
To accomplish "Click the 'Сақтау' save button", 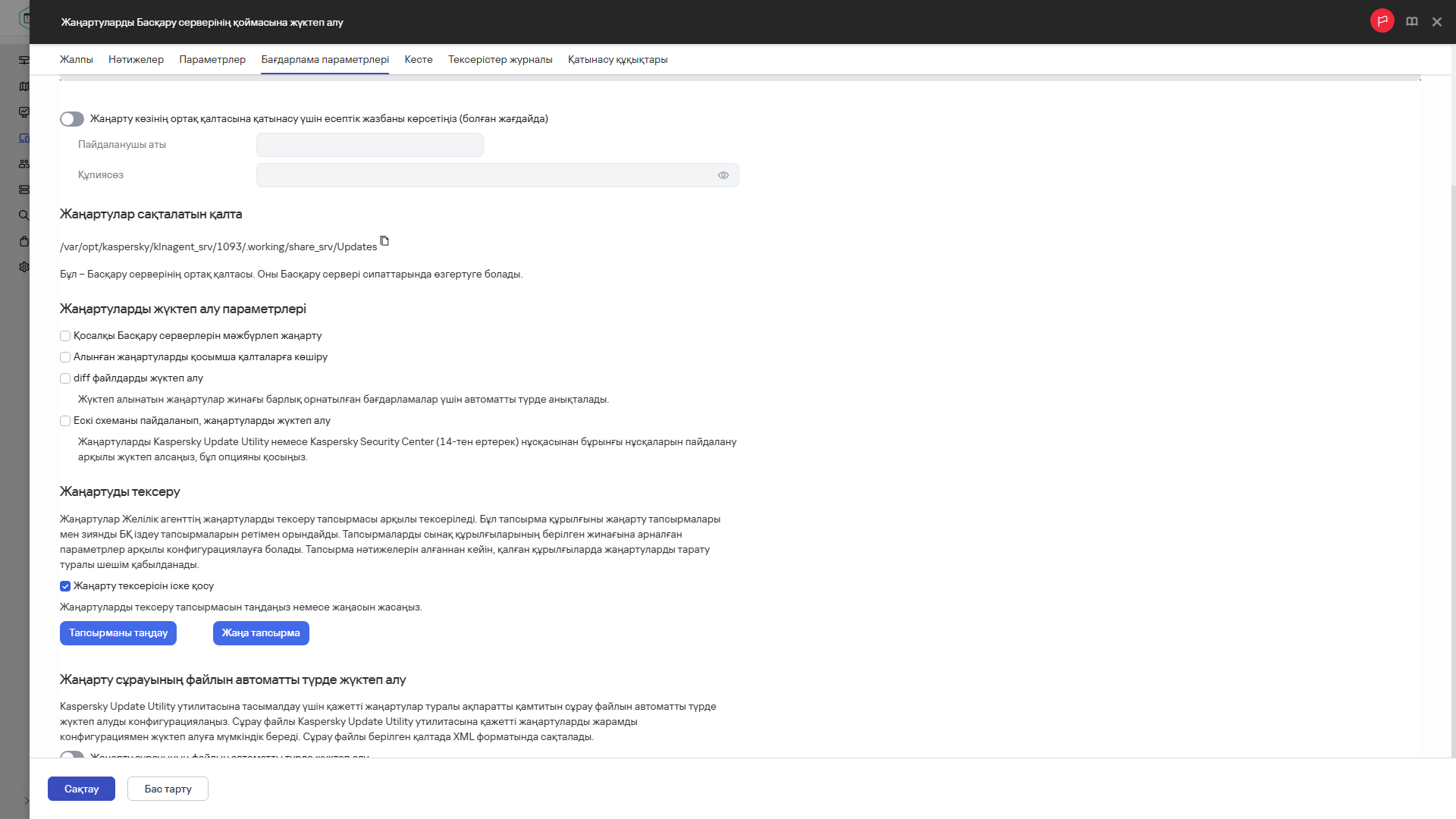I will click(x=81, y=789).
